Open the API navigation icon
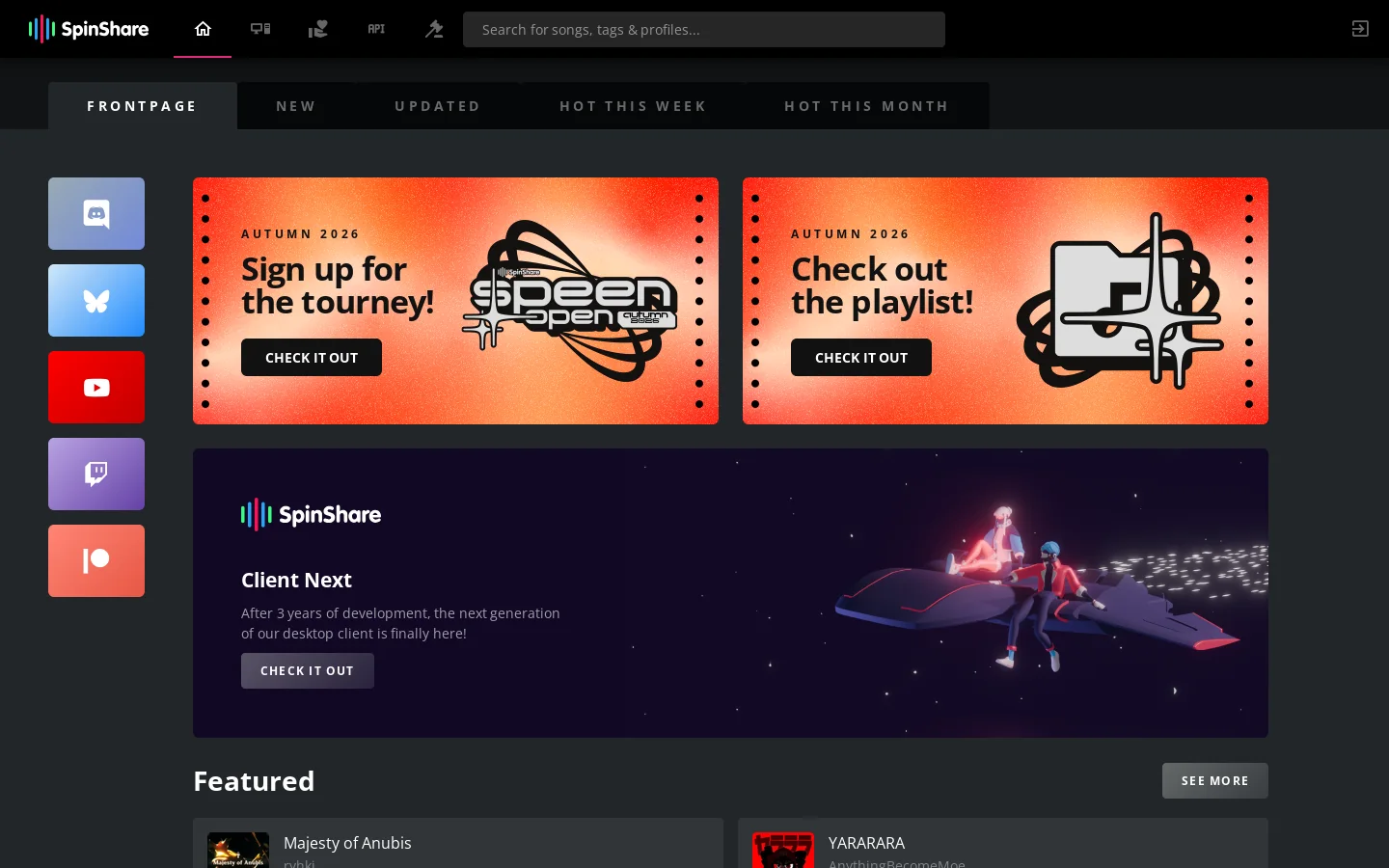The width and height of the screenshot is (1389, 868). [376, 29]
